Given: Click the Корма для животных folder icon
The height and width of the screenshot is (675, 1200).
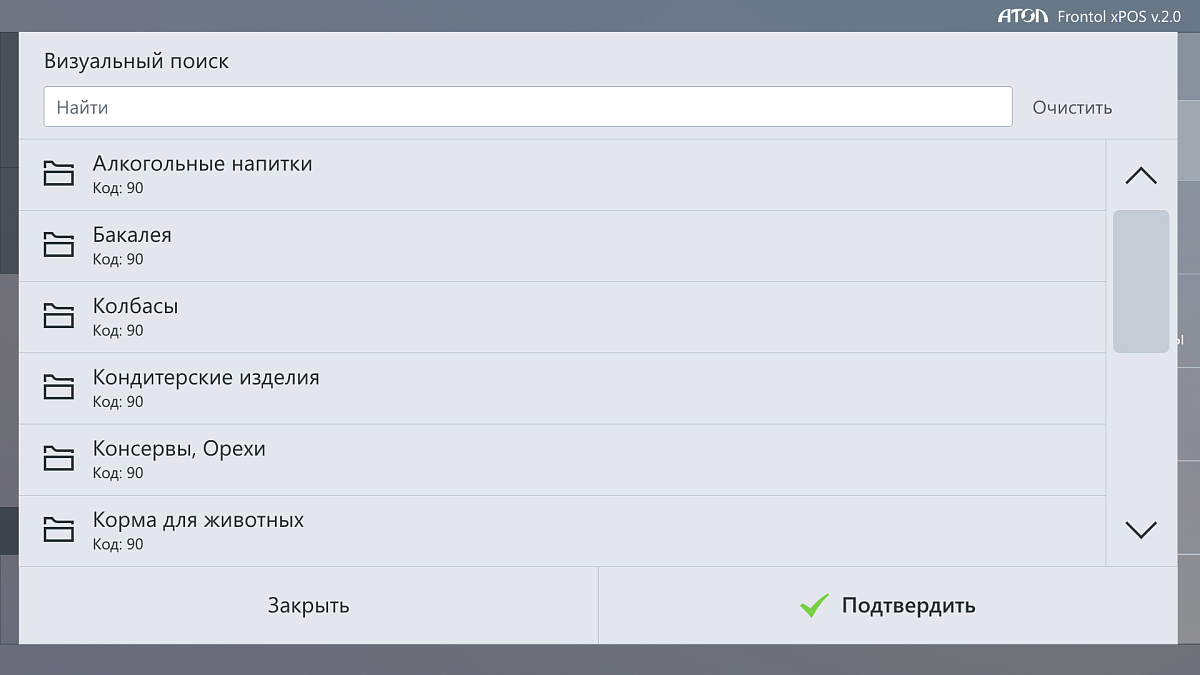Looking at the screenshot, I should [x=59, y=529].
